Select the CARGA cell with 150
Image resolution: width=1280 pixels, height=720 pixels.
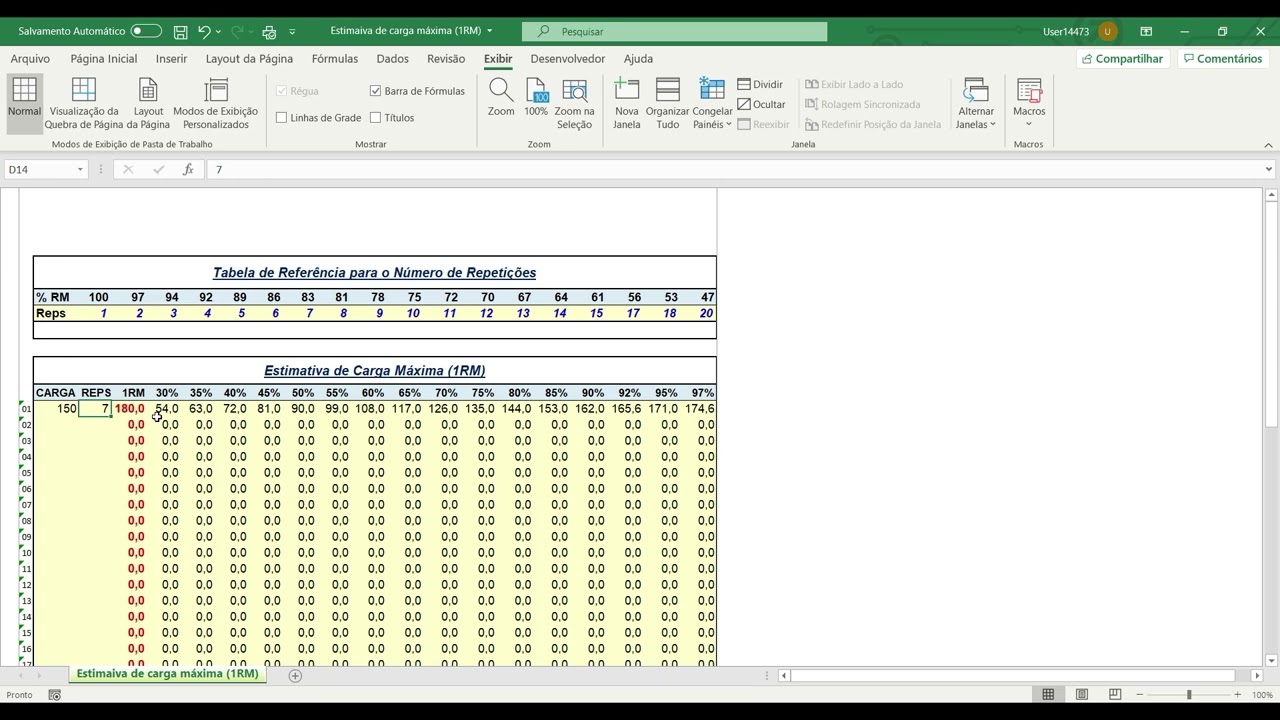(56, 409)
